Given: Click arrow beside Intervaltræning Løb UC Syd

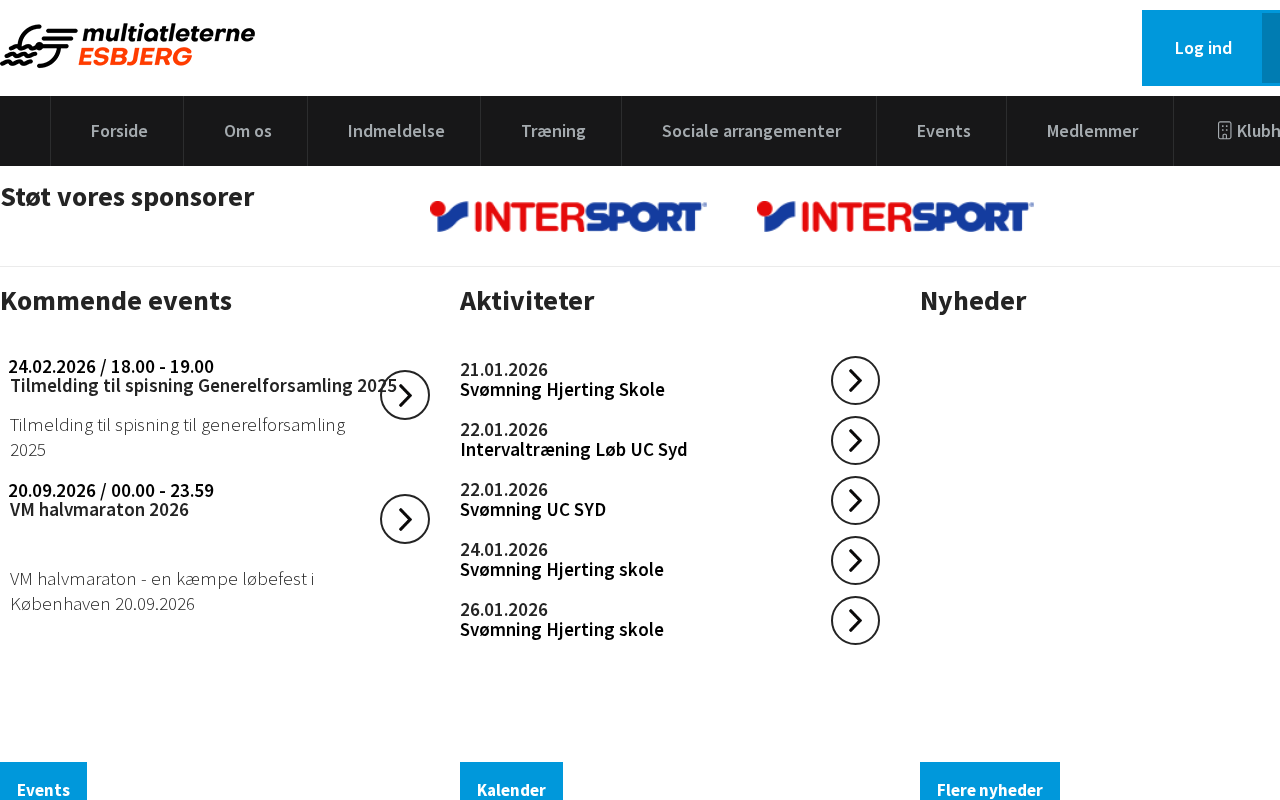Looking at the screenshot, I should [x=855, y=441].
